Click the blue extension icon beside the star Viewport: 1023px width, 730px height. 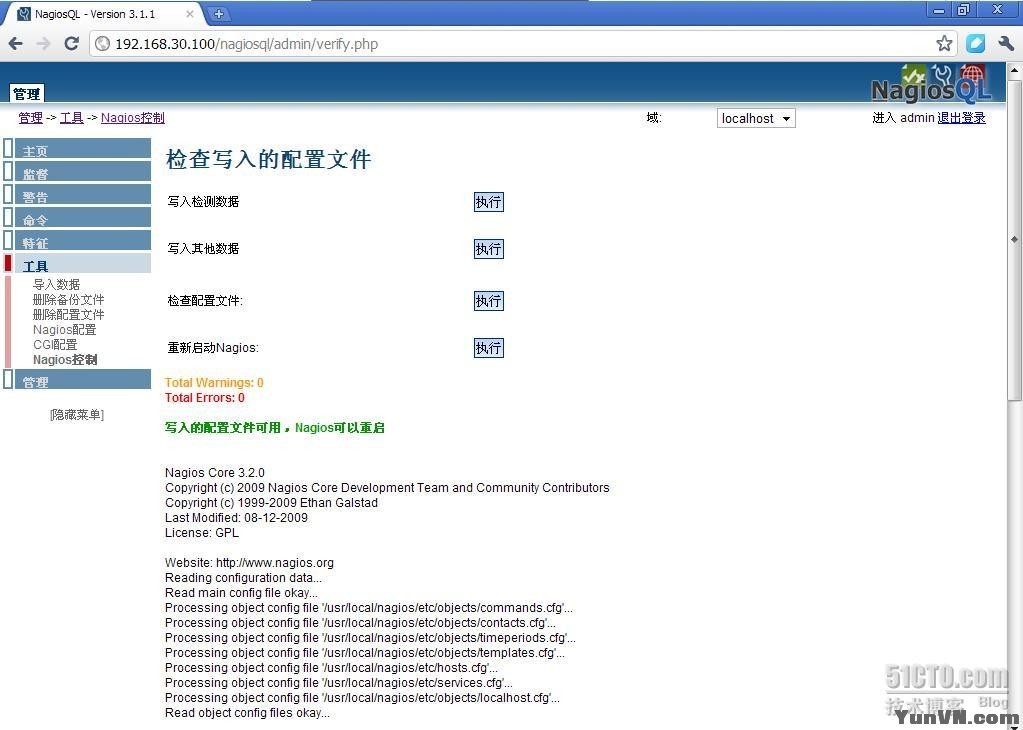(x=975, y=44)
